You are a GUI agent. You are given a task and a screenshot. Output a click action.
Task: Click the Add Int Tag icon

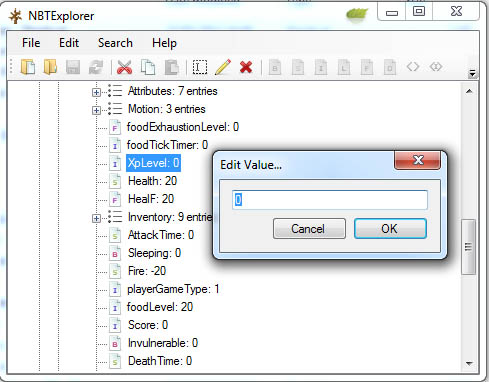[x=321, y=67]
